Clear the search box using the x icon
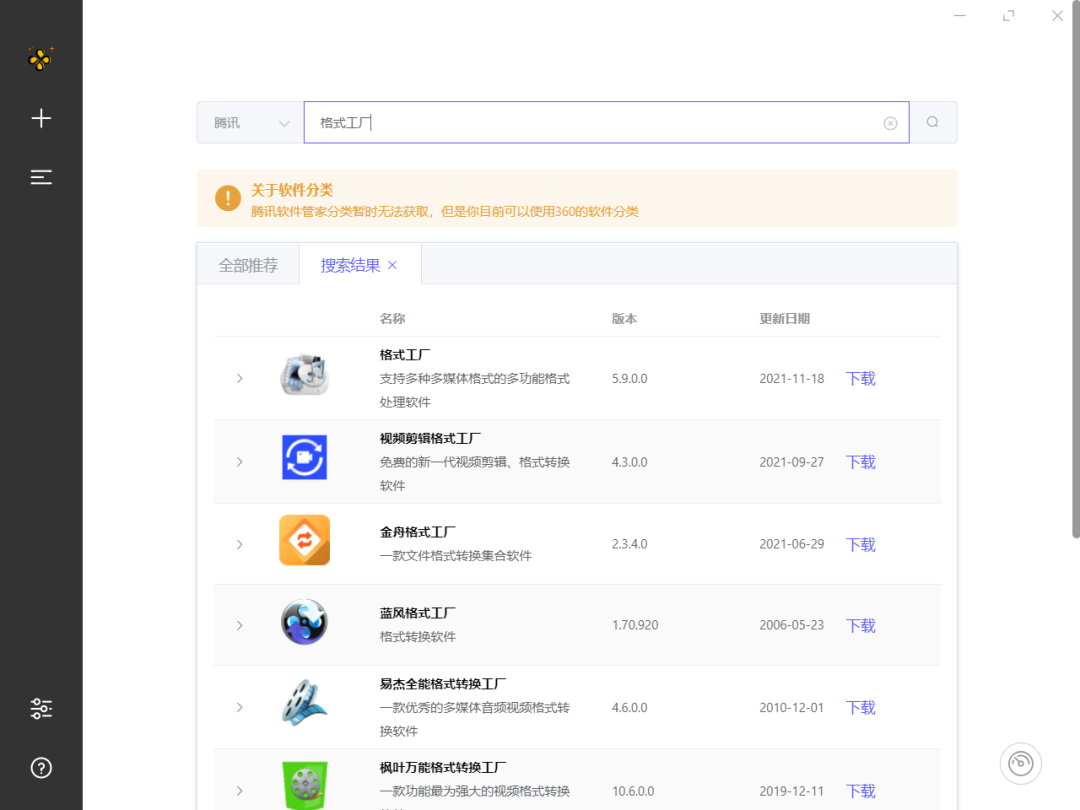Screen dimensions: 1080x810 890,121
